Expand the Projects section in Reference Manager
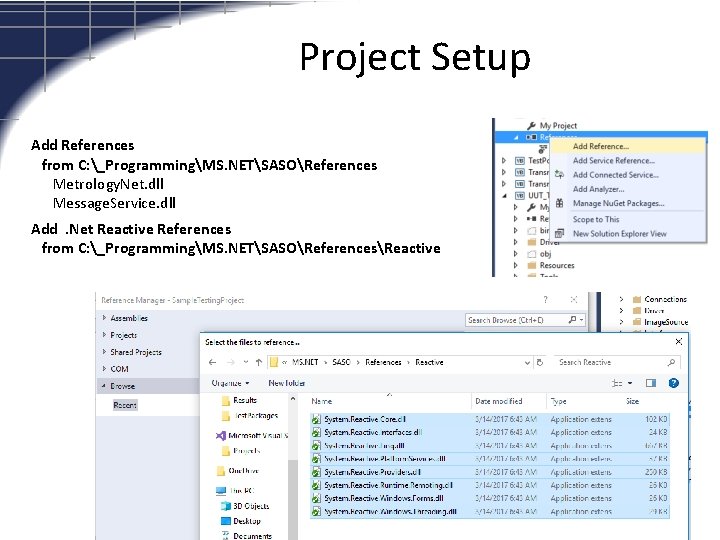The height and width of the screenshot is (540, 720). point(105,335)
